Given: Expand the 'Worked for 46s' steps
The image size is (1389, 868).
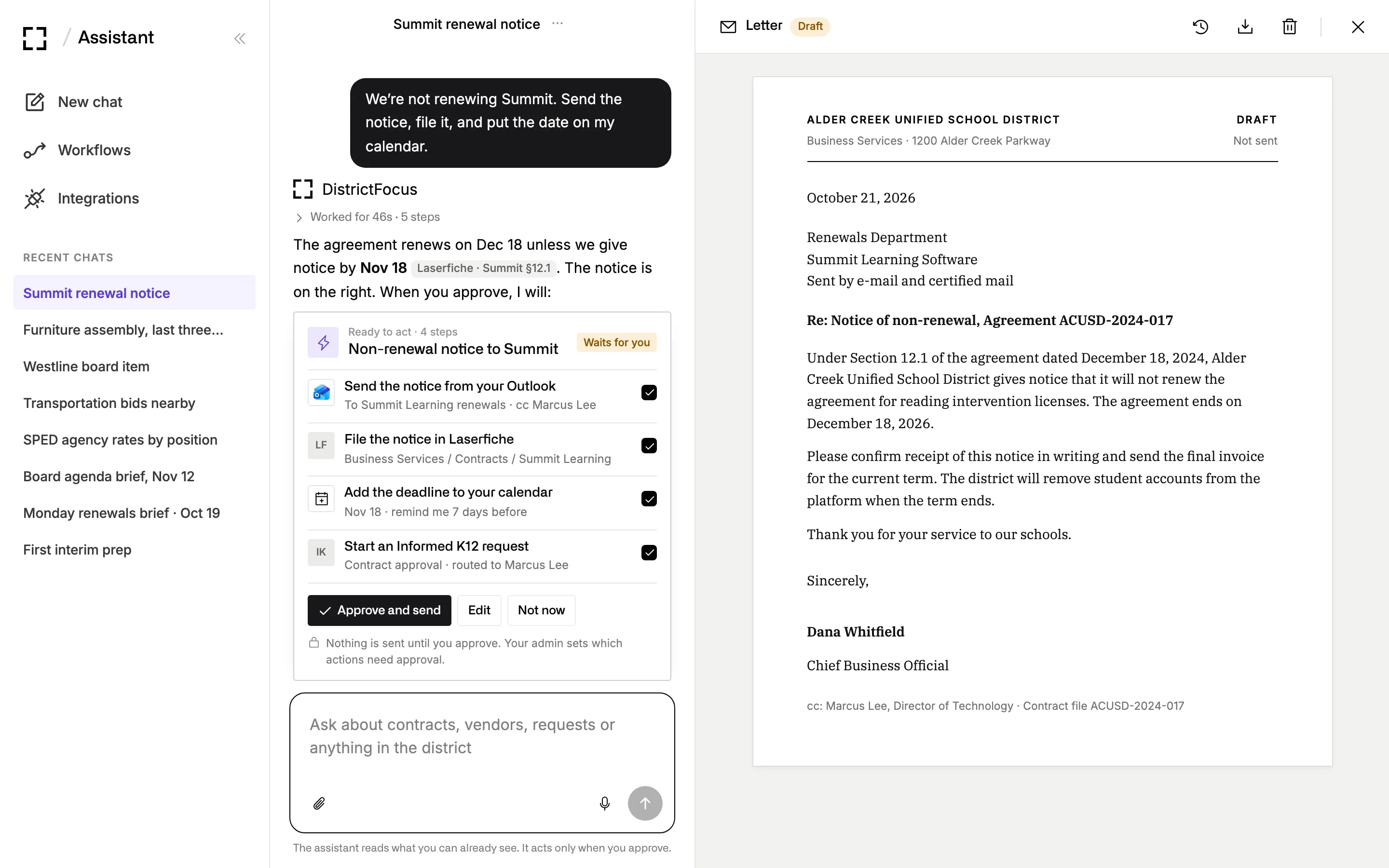Looking at the screenshot, I should click(367, 217).
